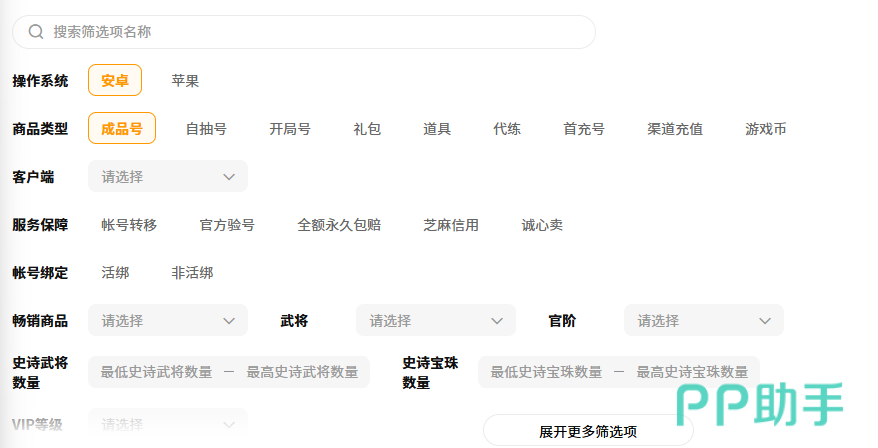The width and height of the screenshot is (878, 448).
Task: Choose 成品号 product type
Action: [122, 128]
